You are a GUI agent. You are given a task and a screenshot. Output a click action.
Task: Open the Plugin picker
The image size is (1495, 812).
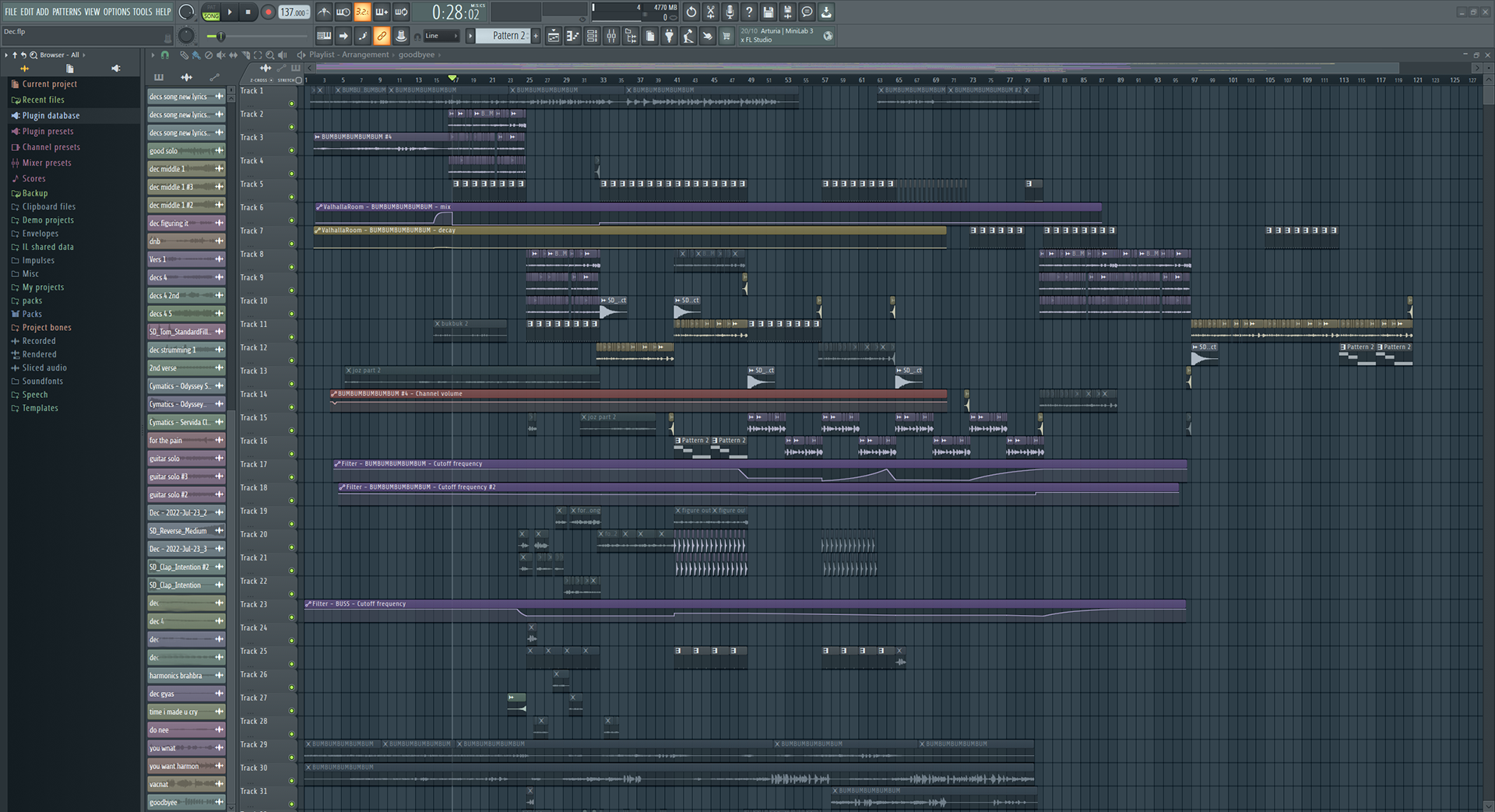[669, 36]
